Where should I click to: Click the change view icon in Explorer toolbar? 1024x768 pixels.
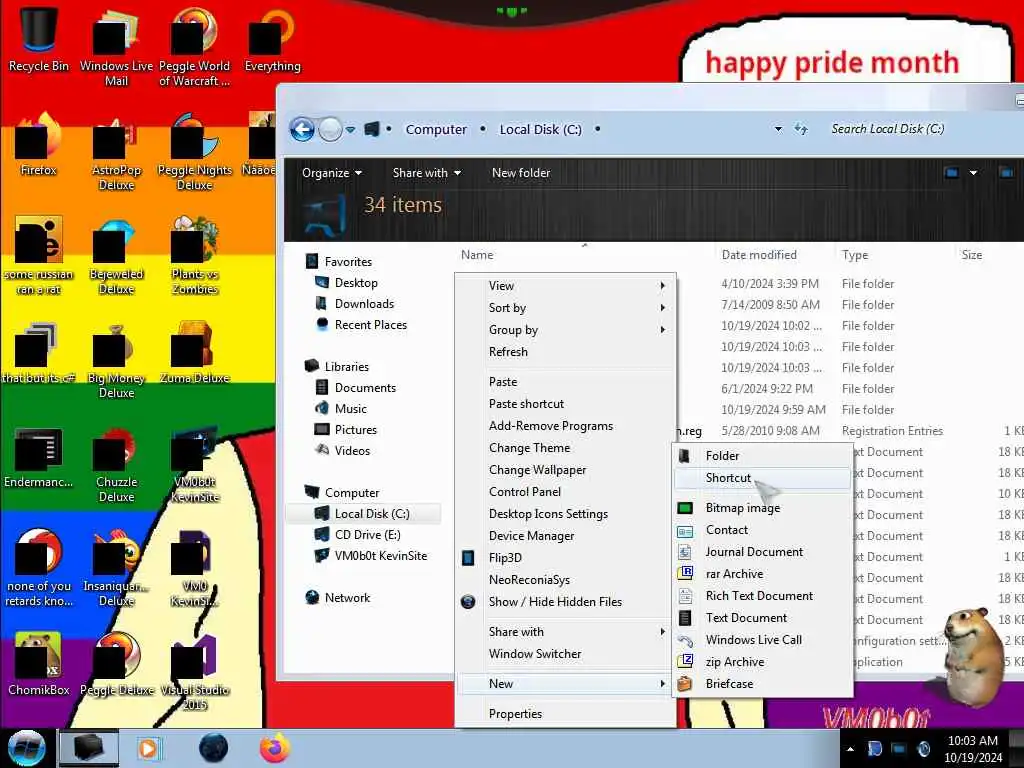coord(952,173)
